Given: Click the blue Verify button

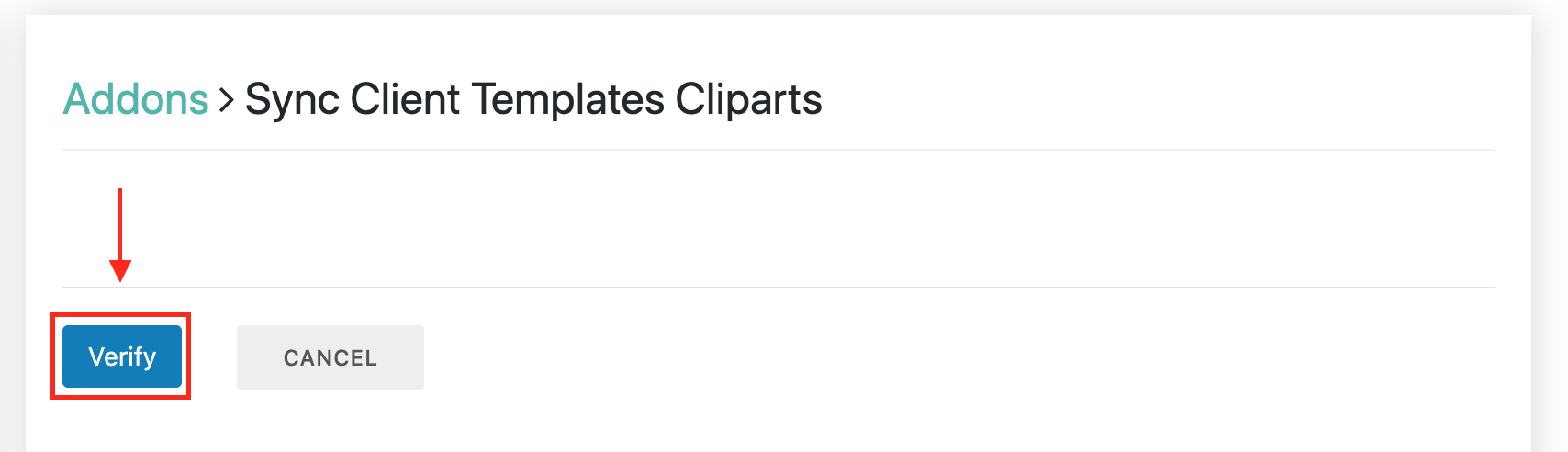Looking at the screenshot, I should 122,356.
